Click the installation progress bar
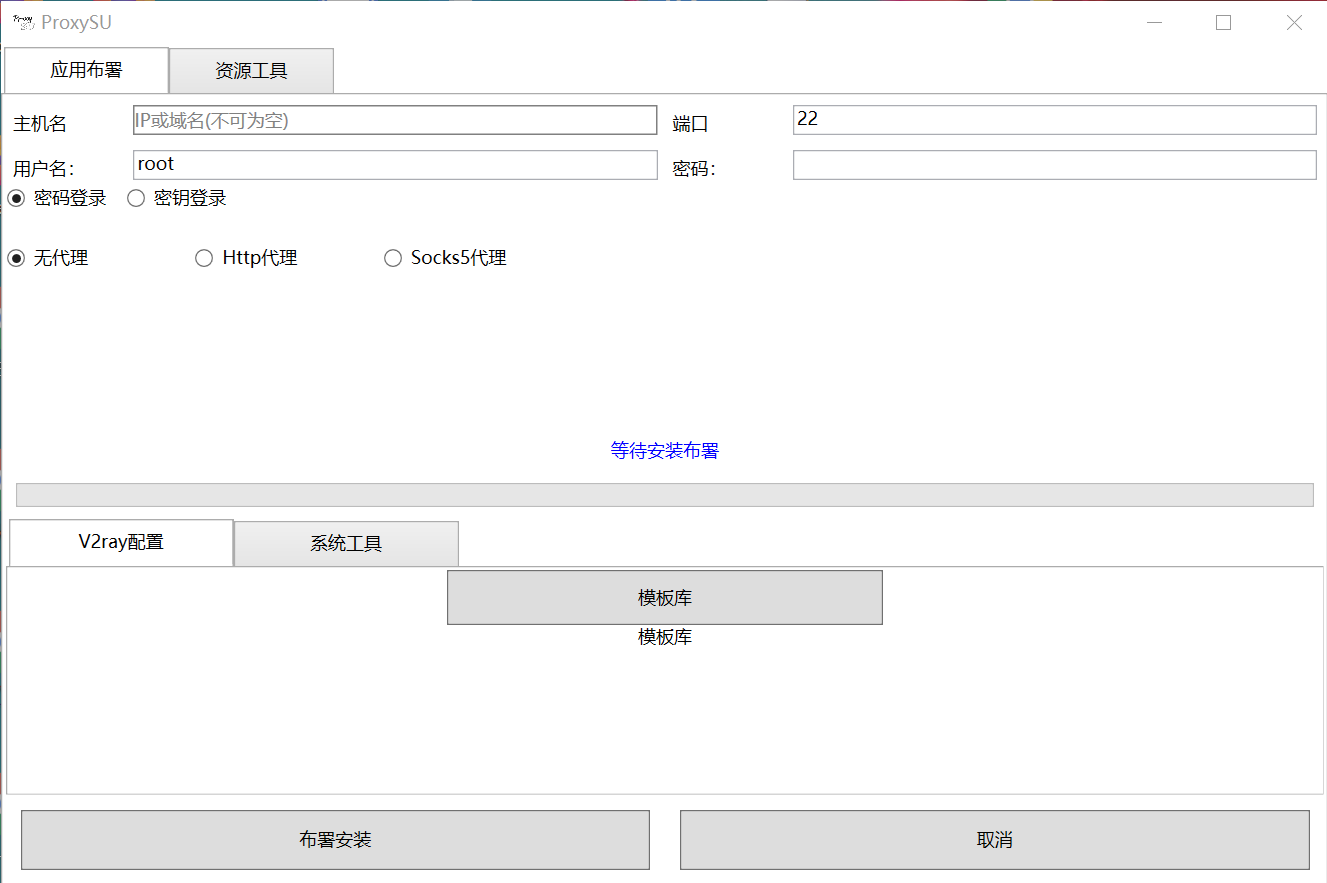The width and height of the screenshot is (1327, 883). (665, 495)
